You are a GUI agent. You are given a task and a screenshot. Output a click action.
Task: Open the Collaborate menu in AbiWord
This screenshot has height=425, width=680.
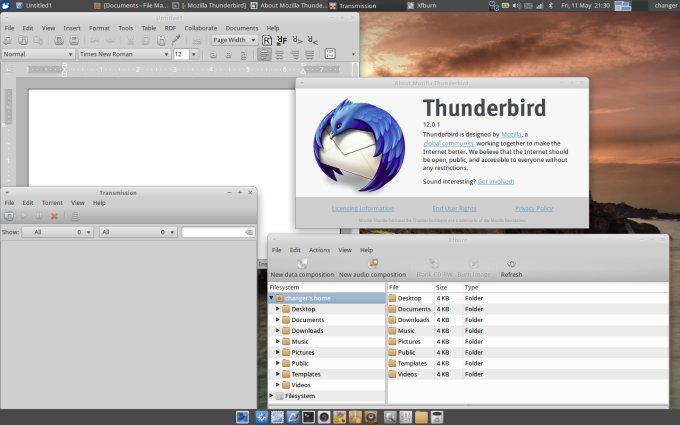pyautogui.click(x=200, y=28)
